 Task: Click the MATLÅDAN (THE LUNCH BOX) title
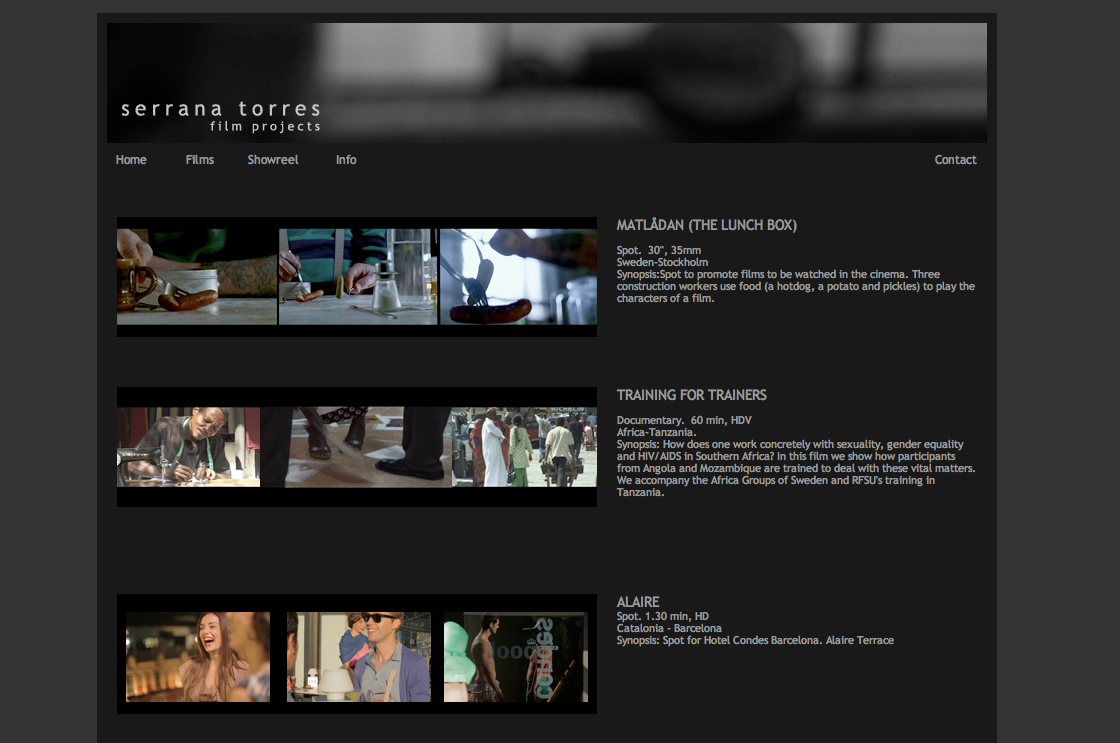click(706, 225)
